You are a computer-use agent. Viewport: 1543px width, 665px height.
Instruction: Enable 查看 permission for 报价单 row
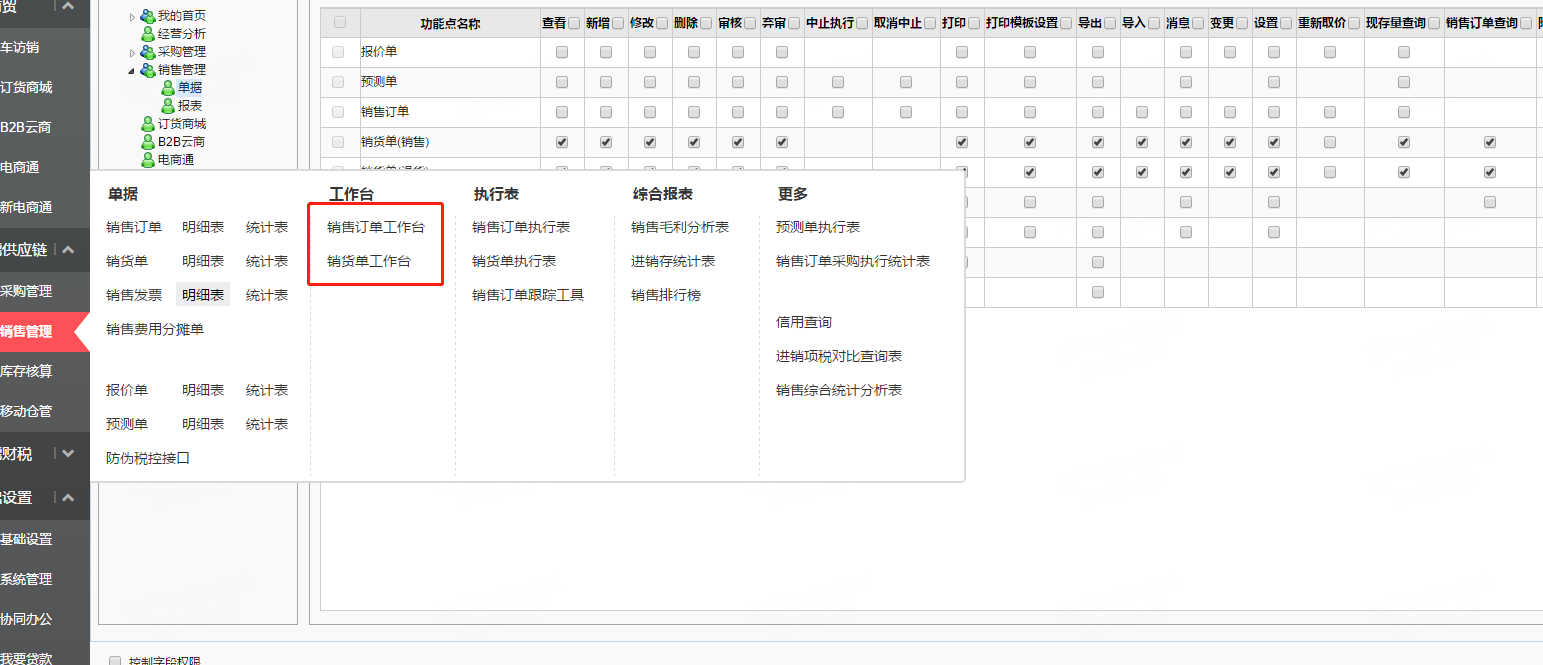click(562, 52)
